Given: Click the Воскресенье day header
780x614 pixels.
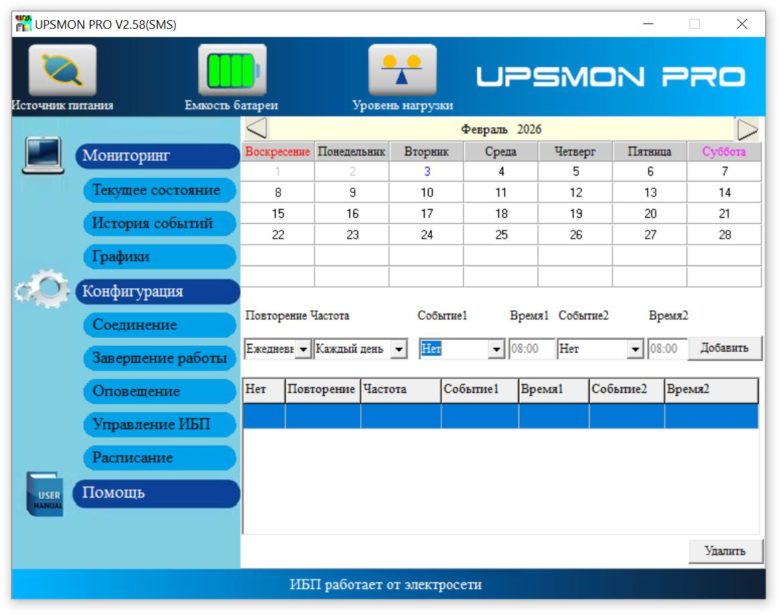Looking at the screenshot, I should tap(278, 152).
